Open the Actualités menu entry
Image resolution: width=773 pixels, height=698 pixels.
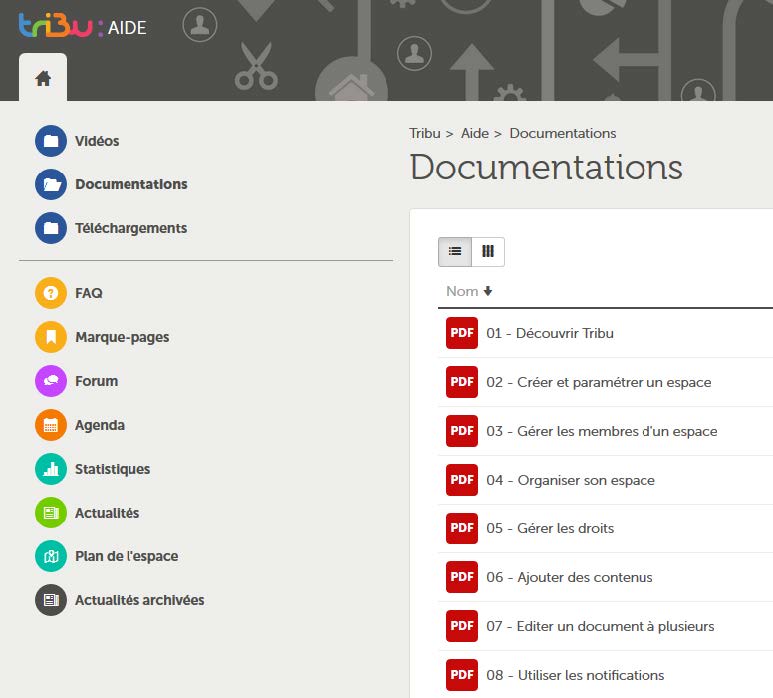click(x=107, y=513)
